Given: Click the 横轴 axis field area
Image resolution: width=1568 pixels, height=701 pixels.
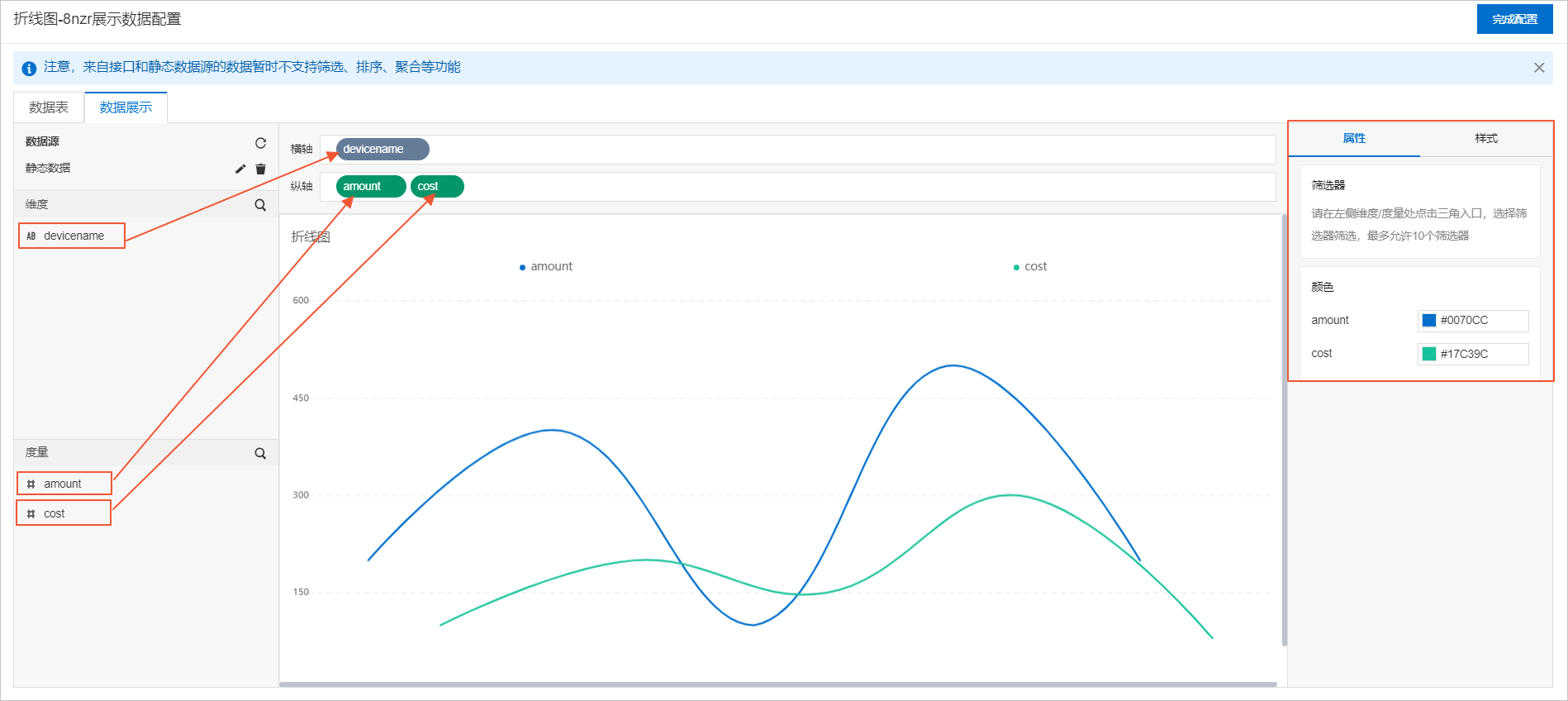Looking at the screenshot, I should point(798,150).
